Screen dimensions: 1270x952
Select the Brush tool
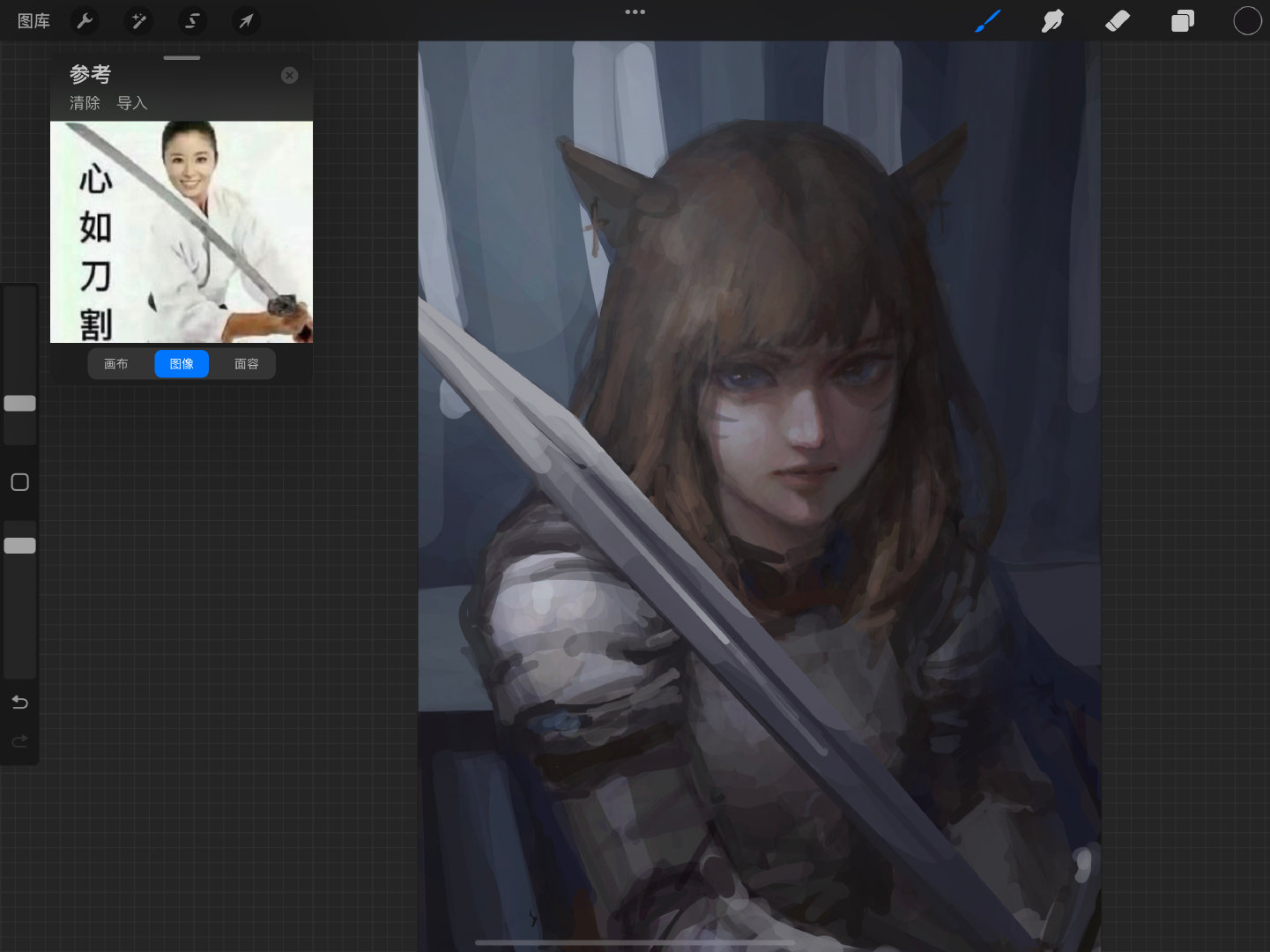click(988, 20)
